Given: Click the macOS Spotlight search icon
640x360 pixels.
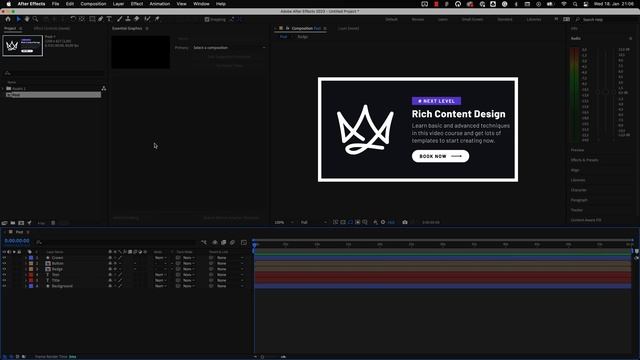Looking at the screenshot, I should tap(575, 4).
